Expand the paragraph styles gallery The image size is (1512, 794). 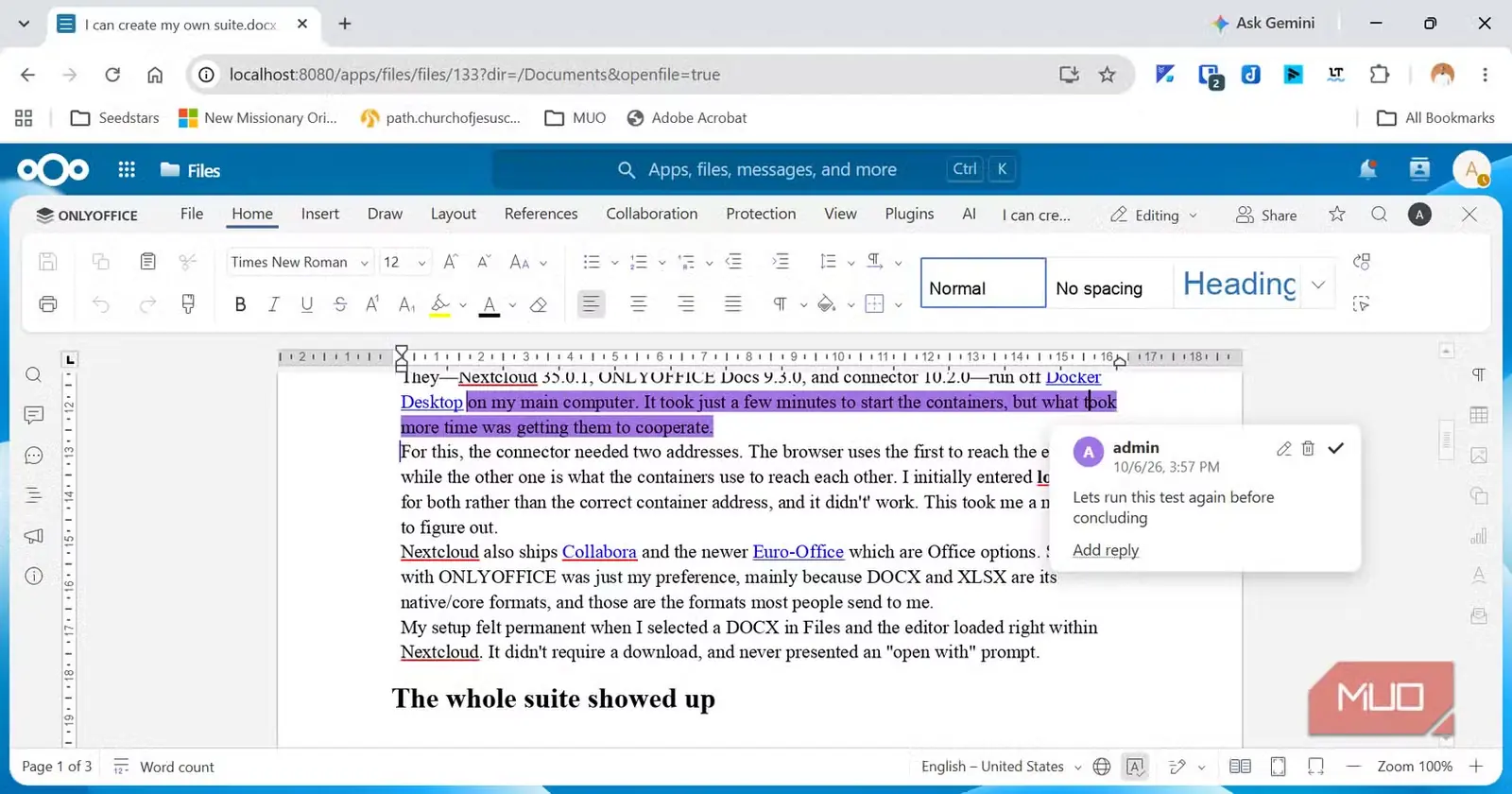1318,284
